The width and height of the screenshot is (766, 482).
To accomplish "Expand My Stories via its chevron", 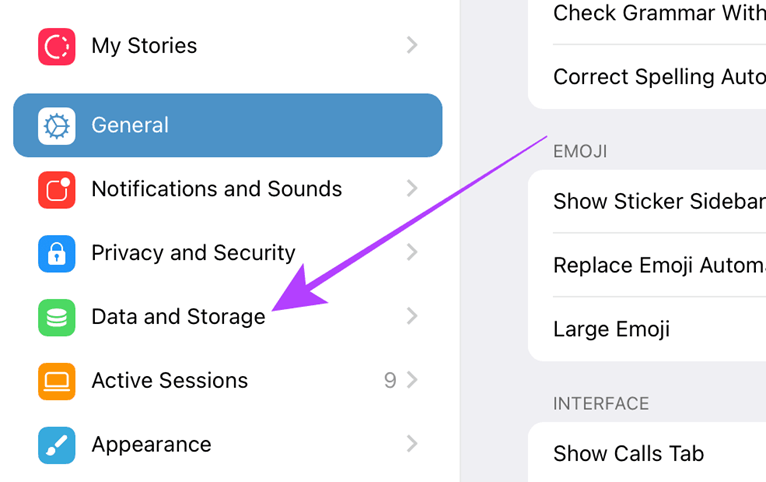I will [412, 45].
